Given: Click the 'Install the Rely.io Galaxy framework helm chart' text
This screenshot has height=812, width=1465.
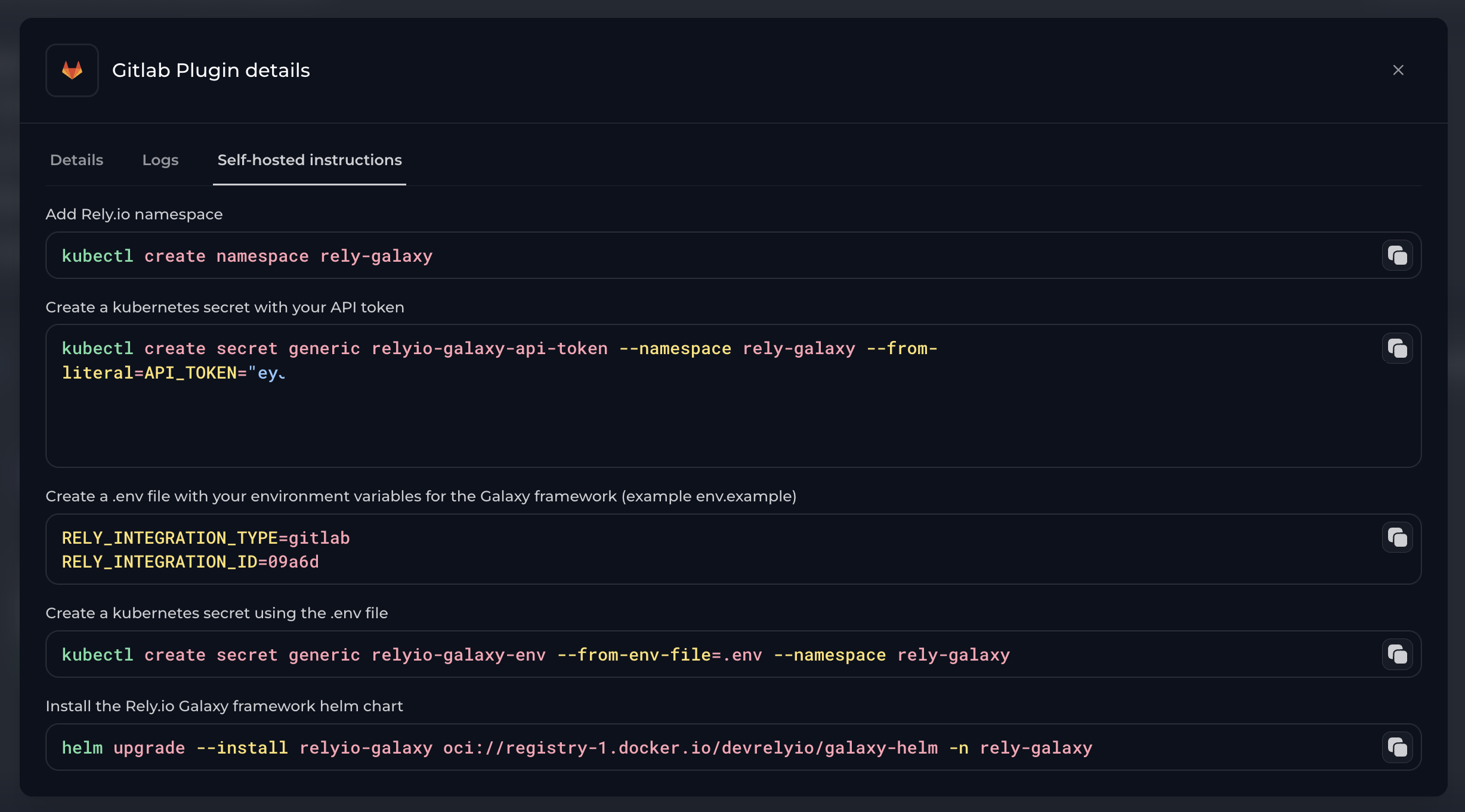Looking at the screenshot, I should coord(224,706).
